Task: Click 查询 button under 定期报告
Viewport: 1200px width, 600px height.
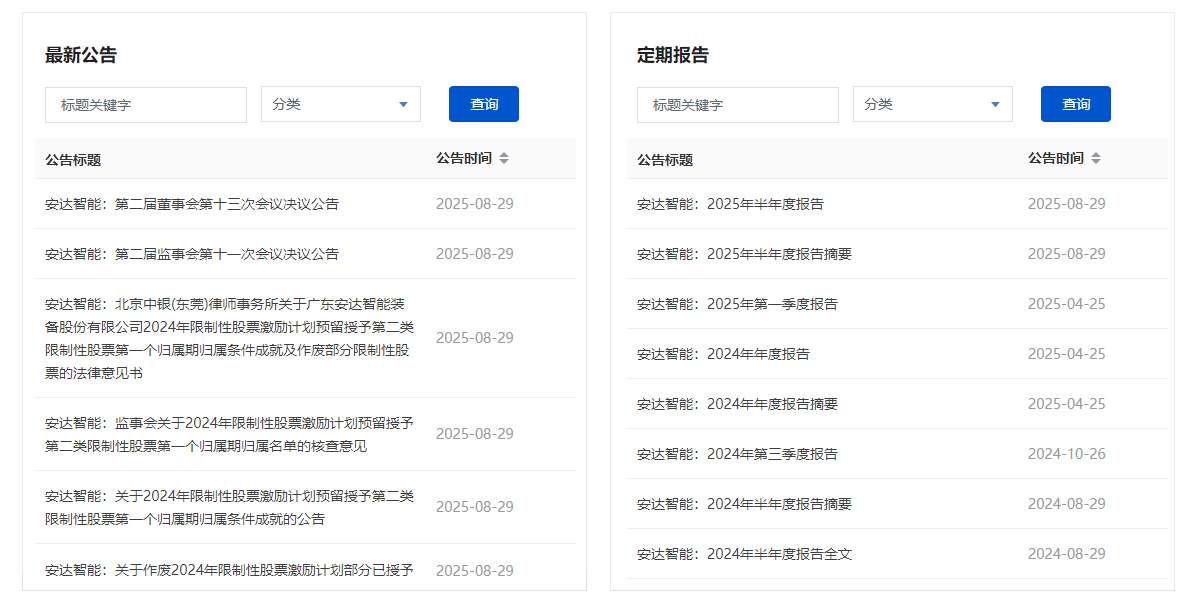Action: point(1075,103)
